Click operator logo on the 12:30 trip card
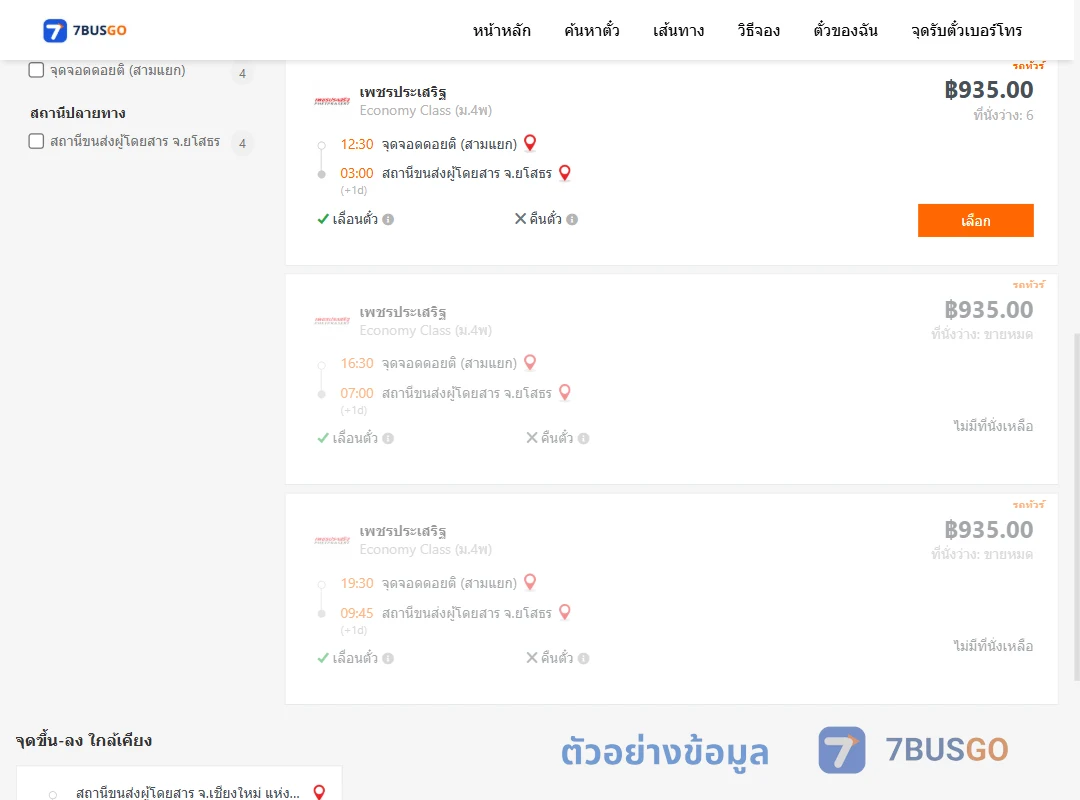Viewport: 1080px width, 800px height. 332,101
